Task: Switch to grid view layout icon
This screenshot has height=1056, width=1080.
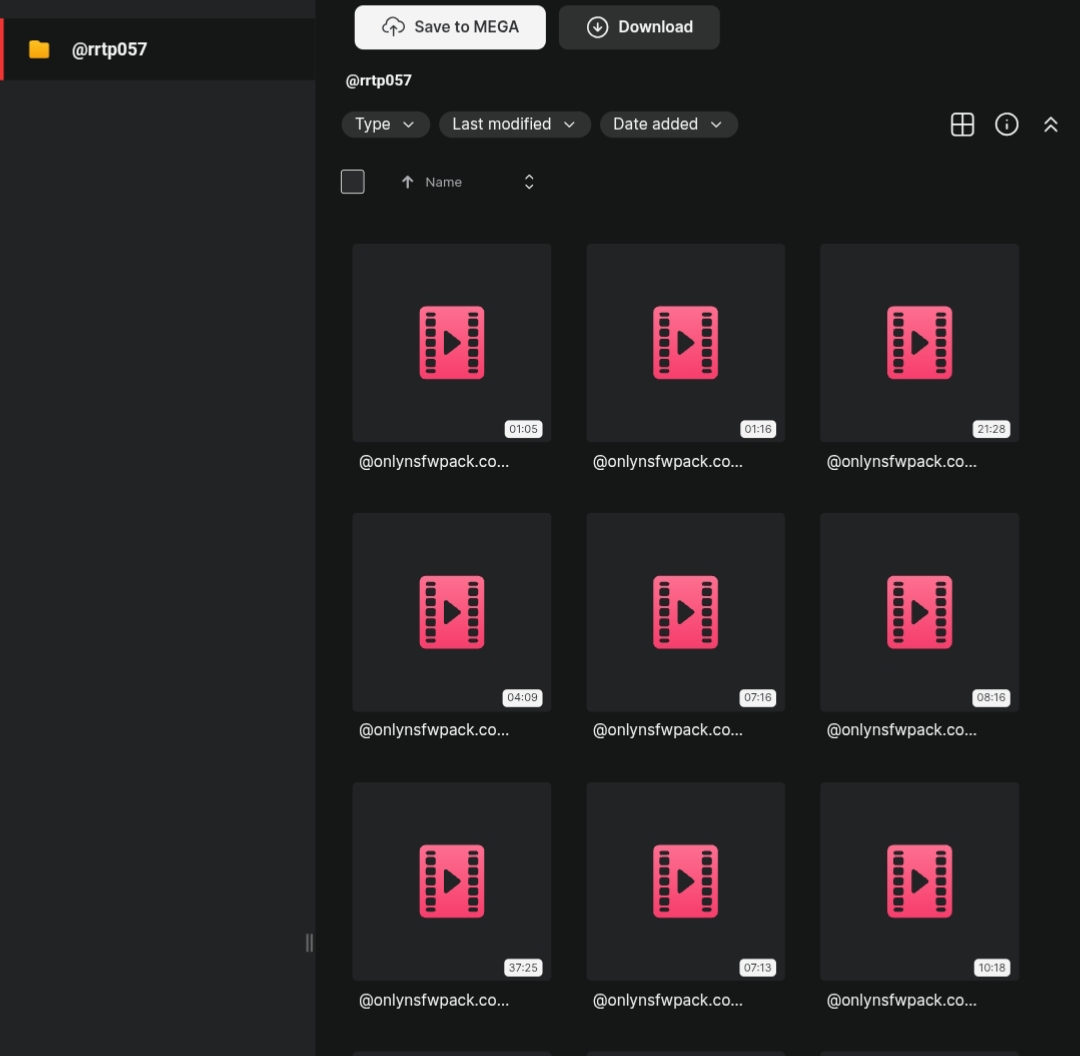Action: tap(962, 125)
